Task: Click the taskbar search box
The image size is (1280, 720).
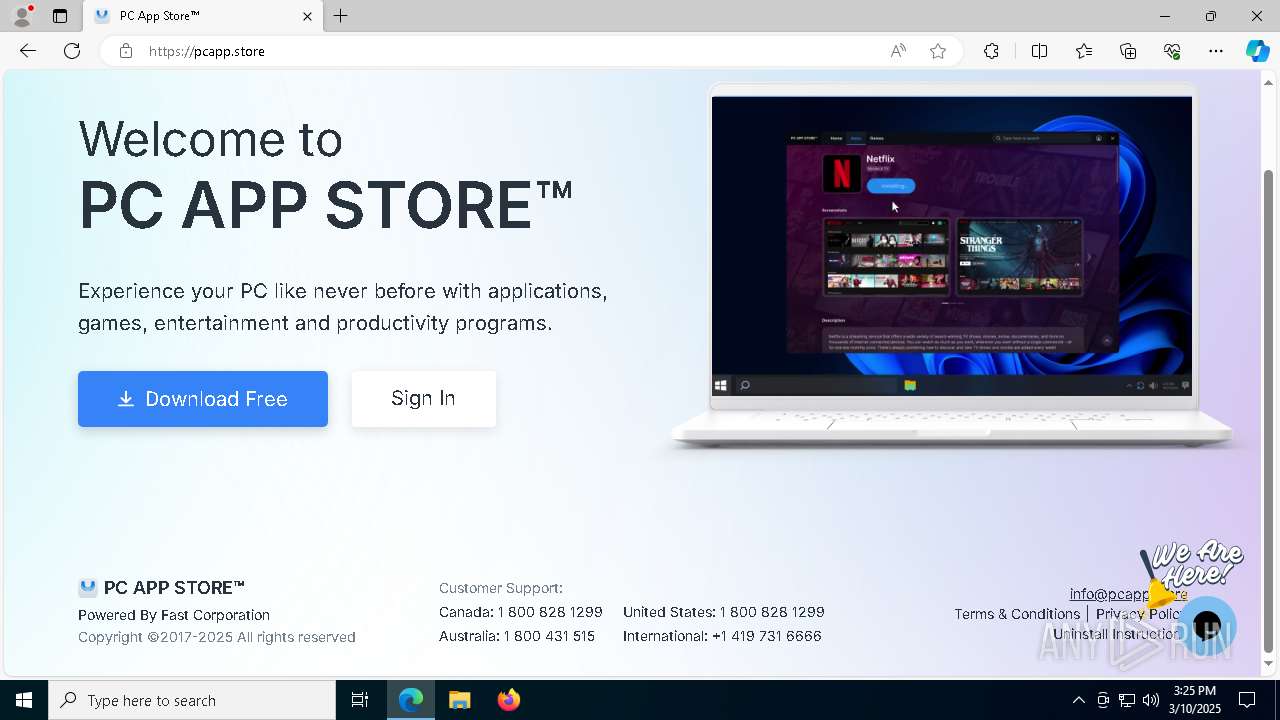Action: pyautogui.click(x=192, y=700)
